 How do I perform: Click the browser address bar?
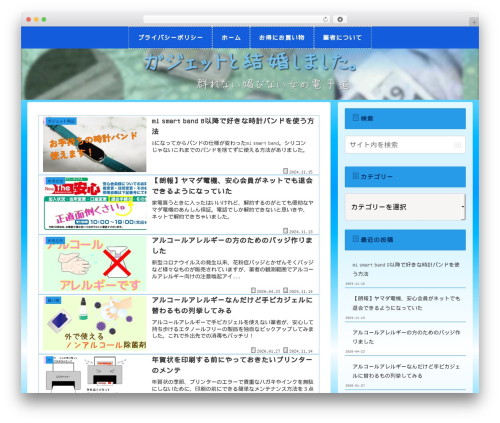(x=236, y=19)
